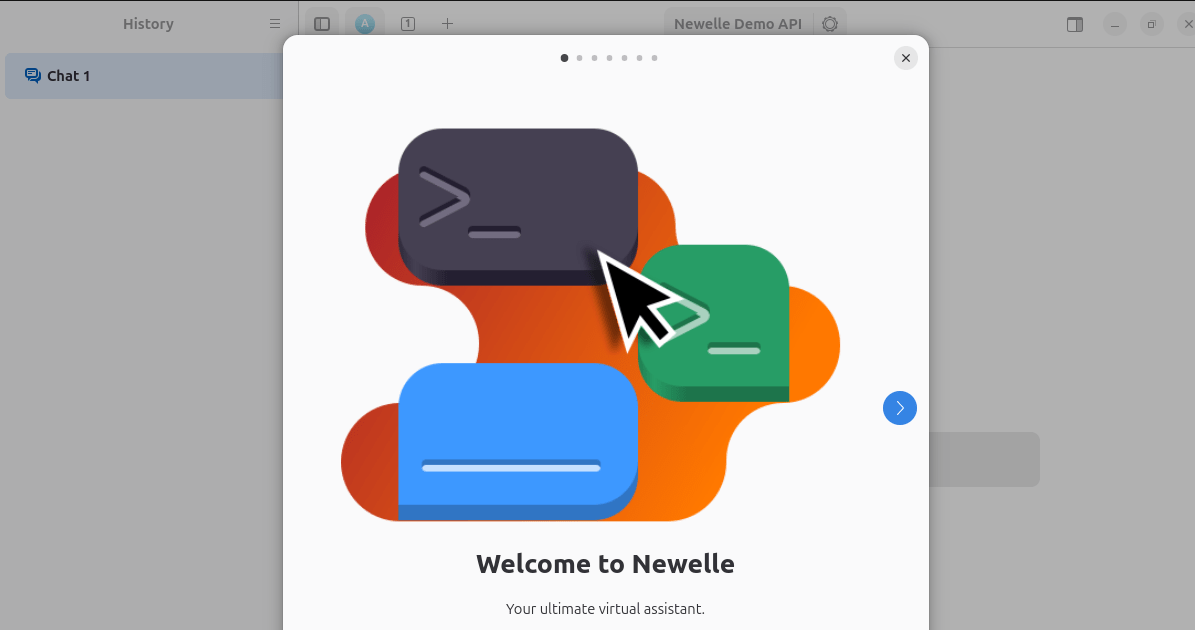
Task: Click the fifth carousel dot
Action: (x=624, y=58)
